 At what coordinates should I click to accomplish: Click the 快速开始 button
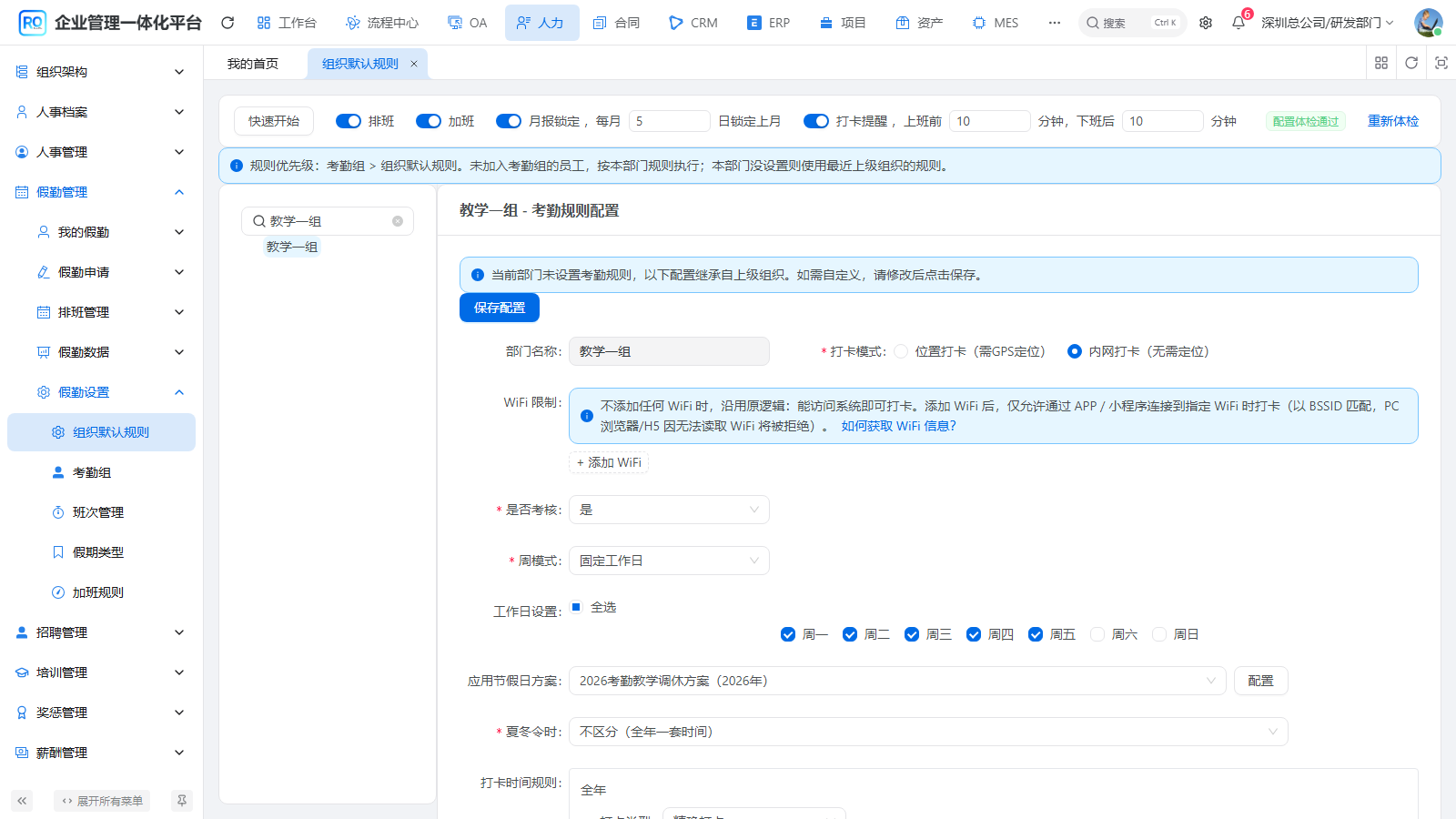tap(274, 121)
